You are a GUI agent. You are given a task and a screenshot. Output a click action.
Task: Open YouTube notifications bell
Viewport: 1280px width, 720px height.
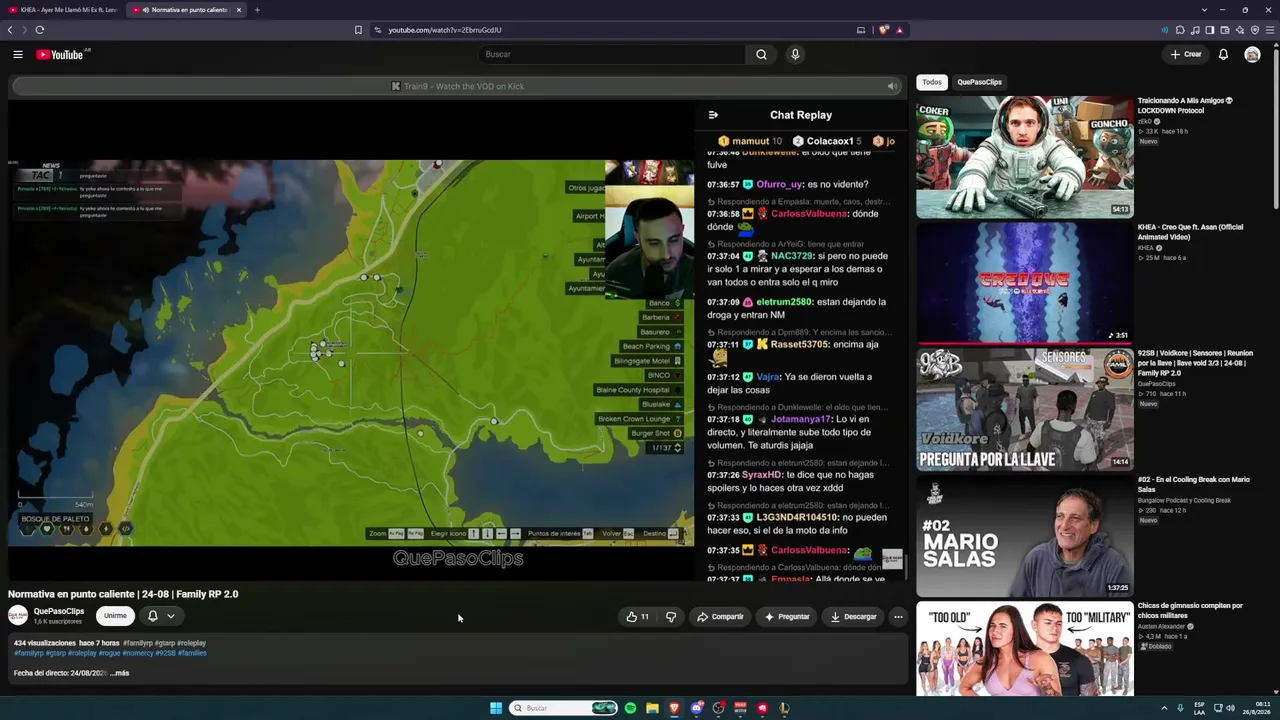pos(1223,54)
